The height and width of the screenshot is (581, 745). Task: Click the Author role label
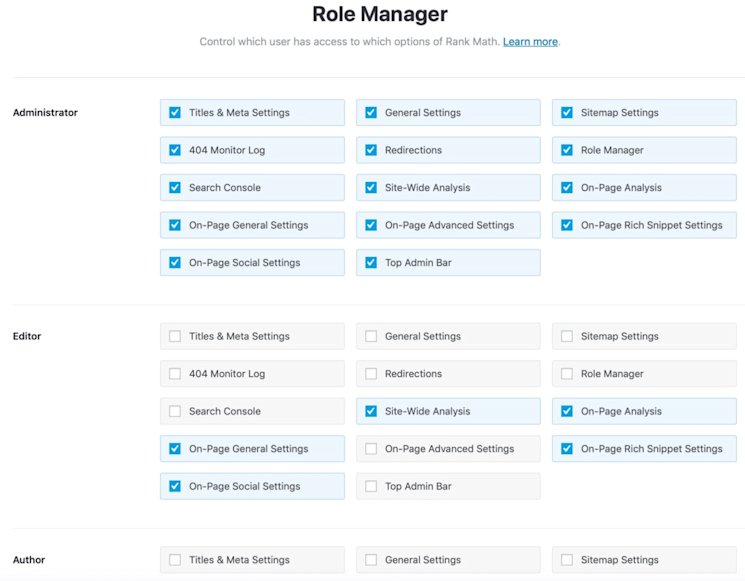pos(29,560)
